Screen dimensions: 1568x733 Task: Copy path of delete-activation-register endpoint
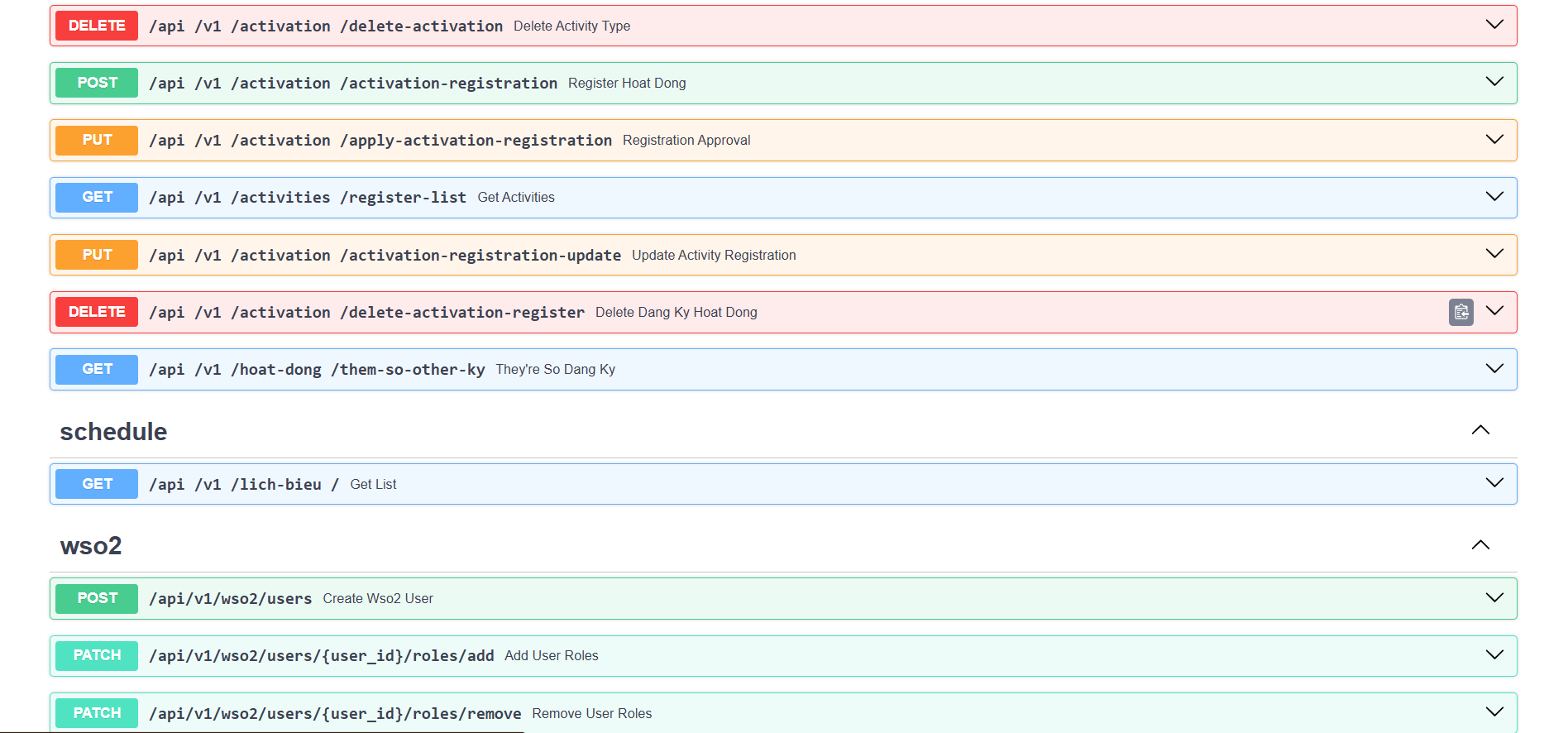(1460, 312)
